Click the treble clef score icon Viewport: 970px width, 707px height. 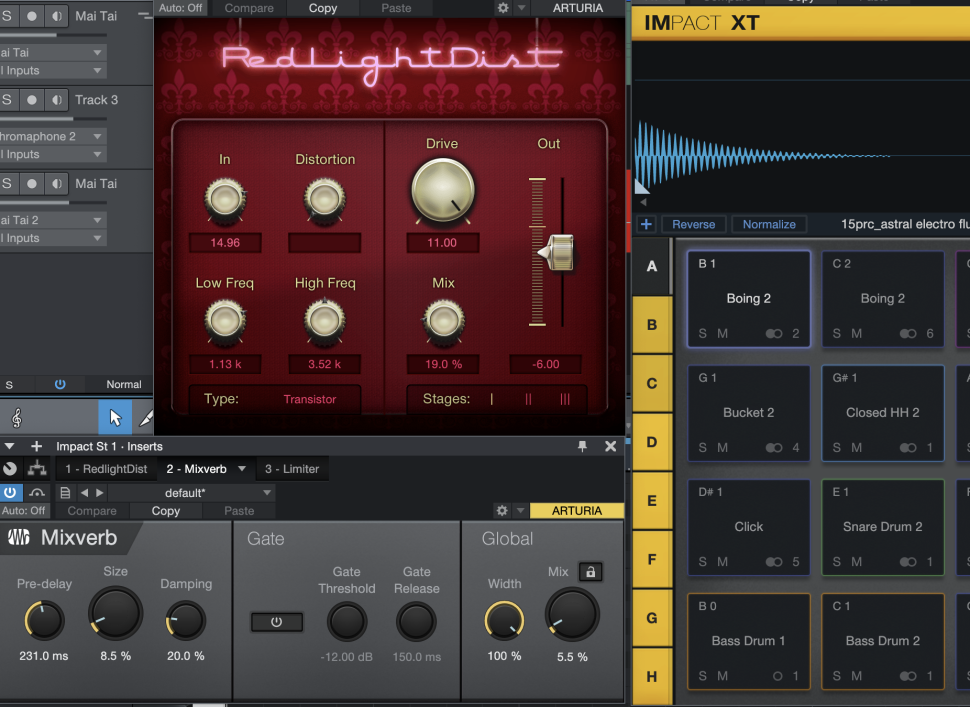pos(17,417)
